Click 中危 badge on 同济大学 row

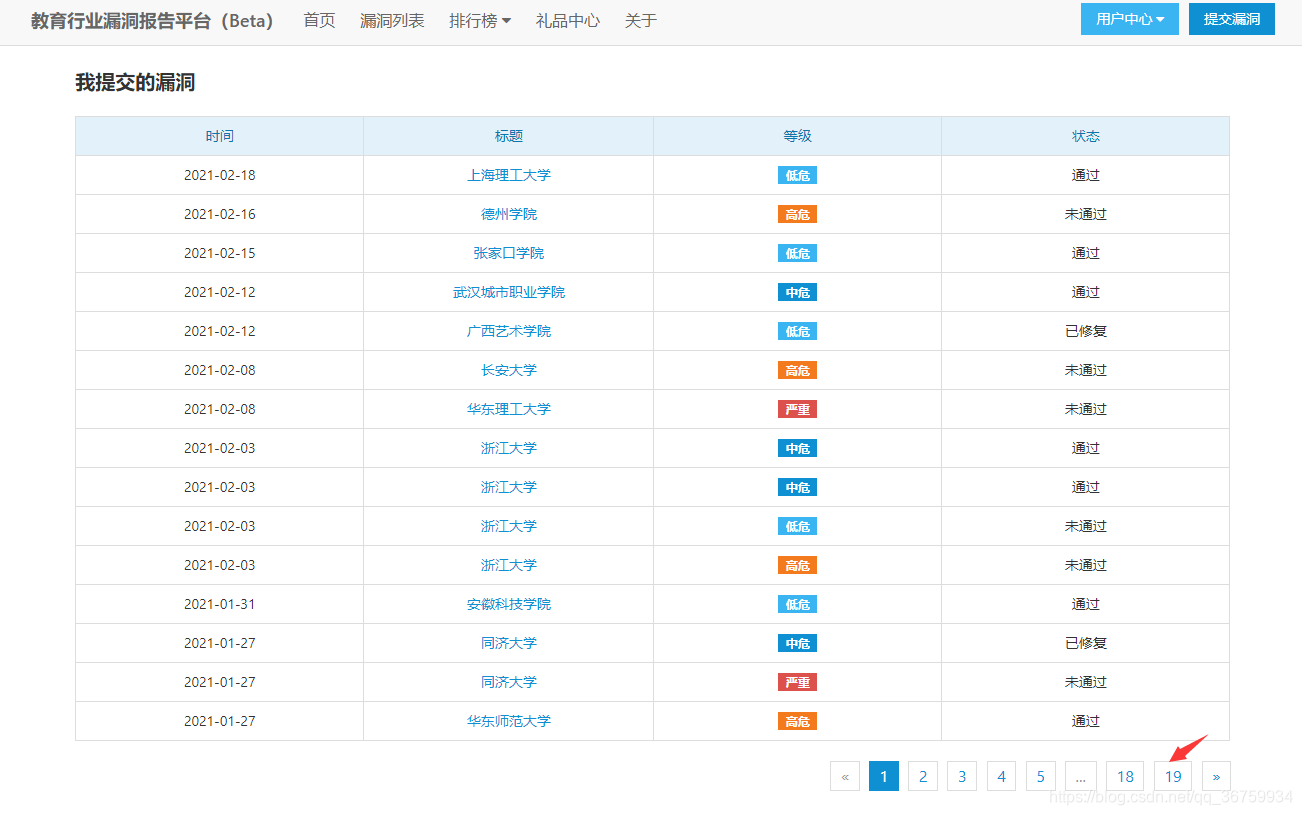click(797, 643)
